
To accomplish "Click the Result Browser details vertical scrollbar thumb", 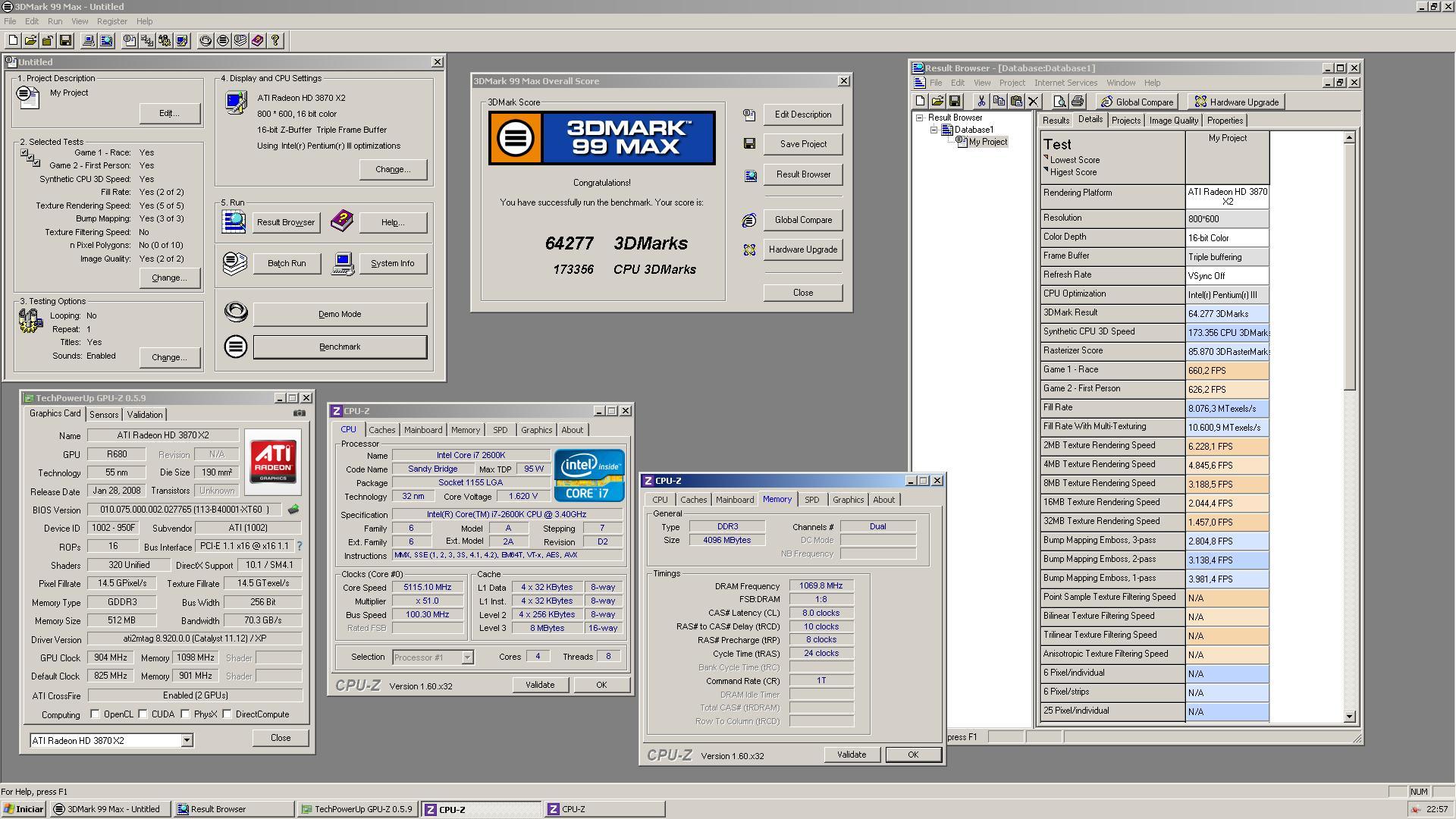I will click(1349, 267).
